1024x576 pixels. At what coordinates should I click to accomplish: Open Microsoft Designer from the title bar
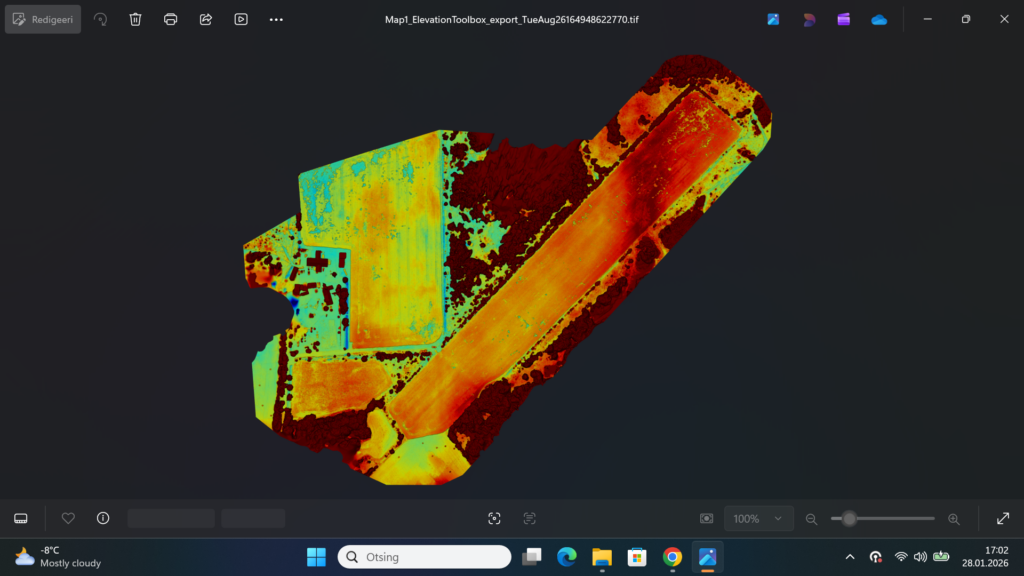(809, 19)
